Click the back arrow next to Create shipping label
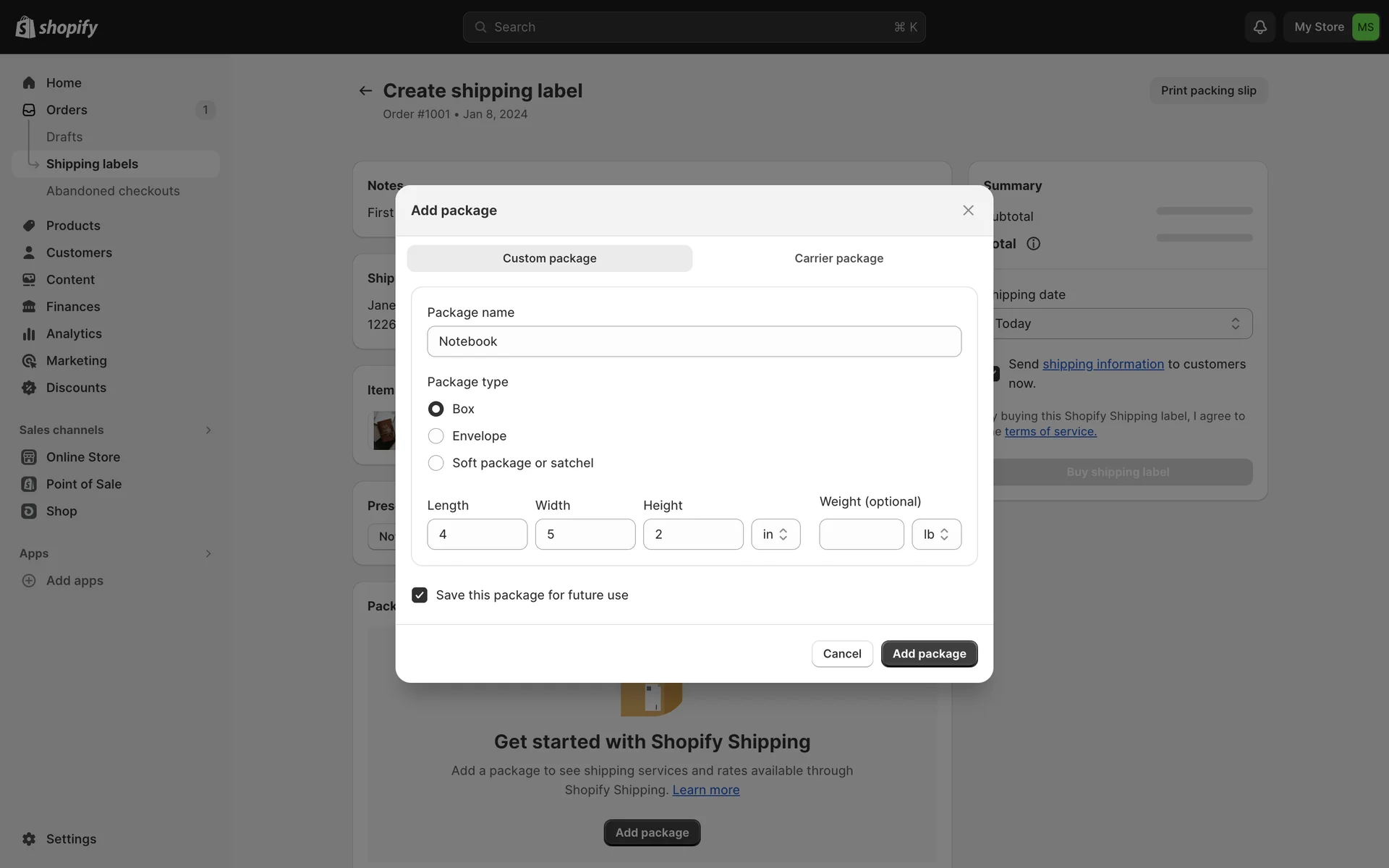1389x868 pixels. [x=365, y=90]
